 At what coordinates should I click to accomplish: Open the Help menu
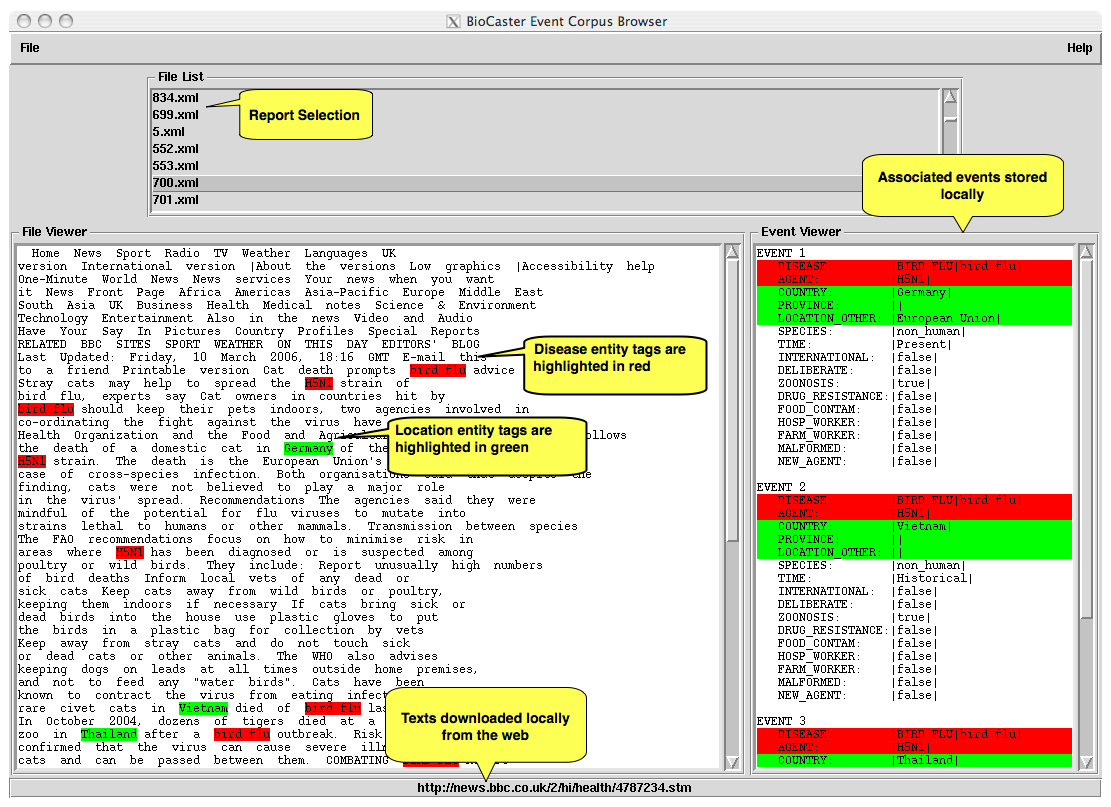(x=1079, y=48)
